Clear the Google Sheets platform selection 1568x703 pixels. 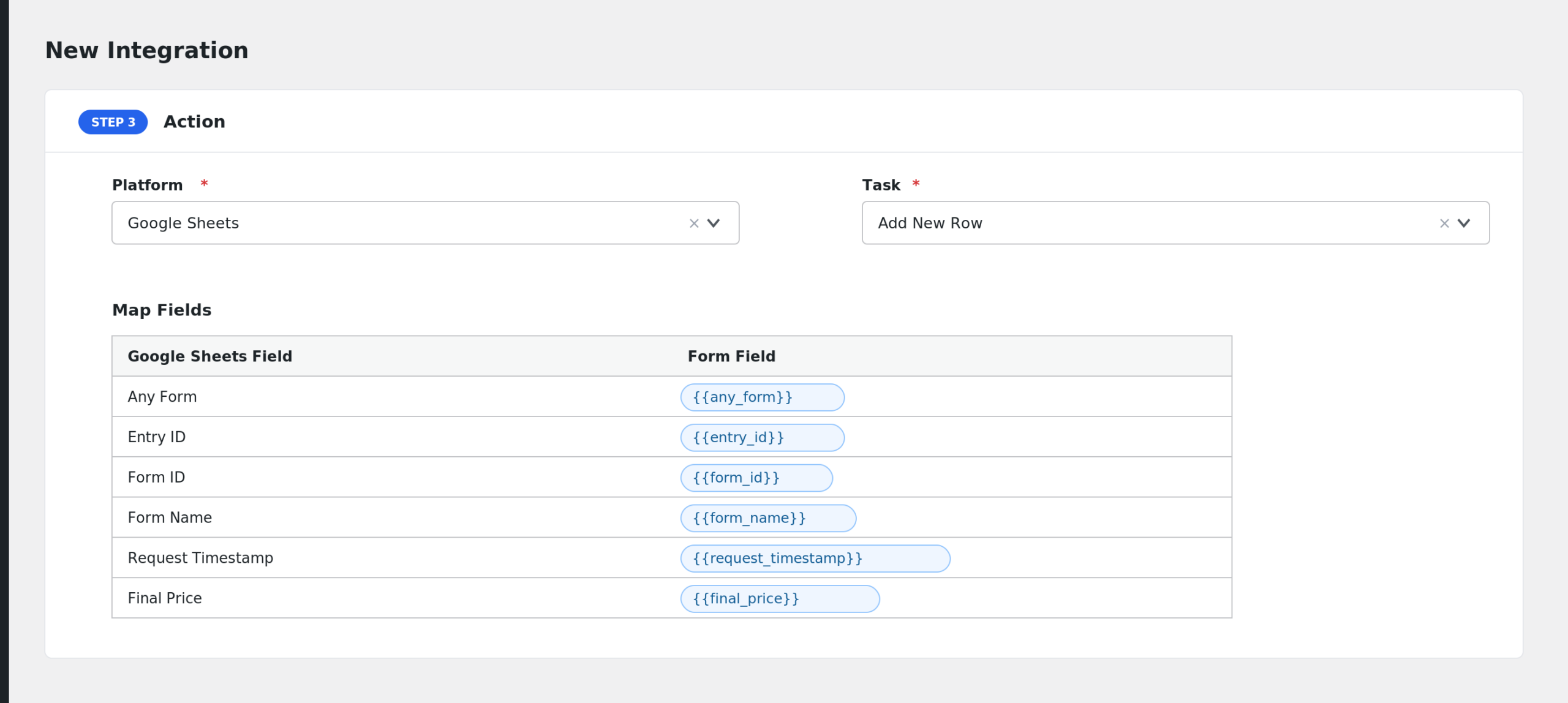tap(694, 224)
